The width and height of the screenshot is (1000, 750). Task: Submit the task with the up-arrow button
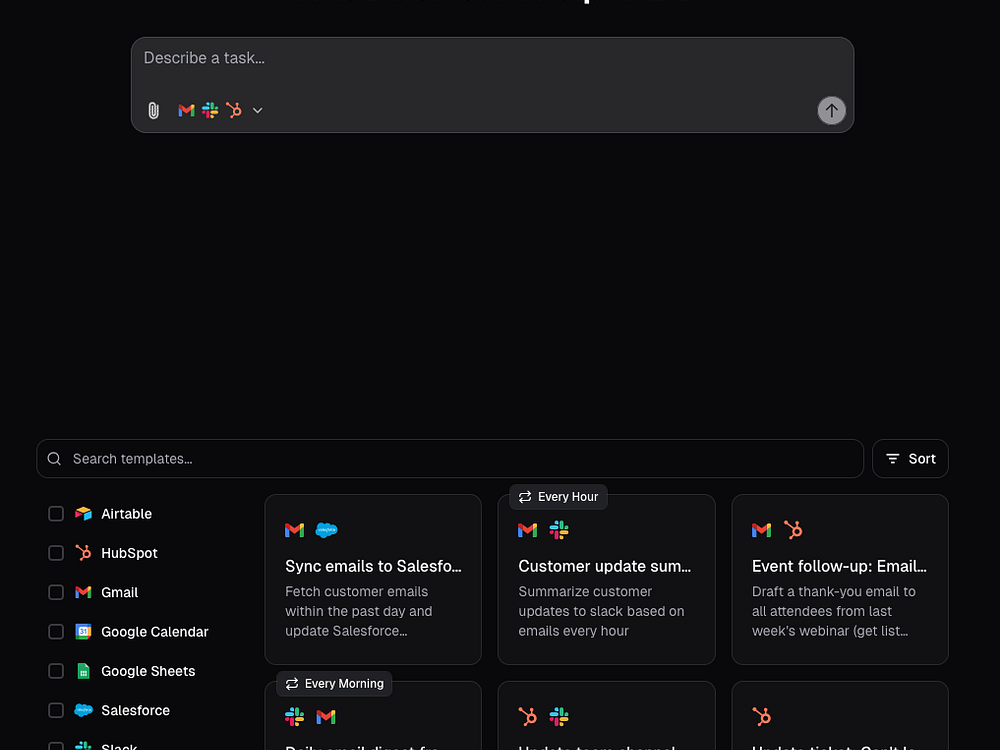[832, 110]
